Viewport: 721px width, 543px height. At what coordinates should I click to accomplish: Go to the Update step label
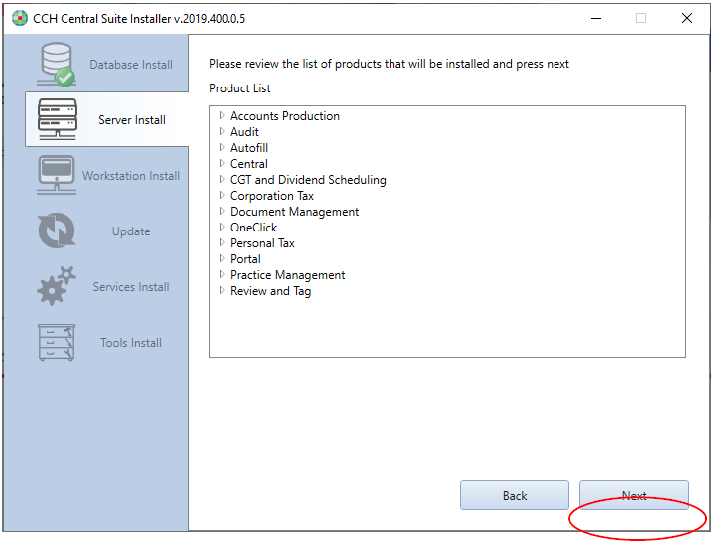[131, 231]
